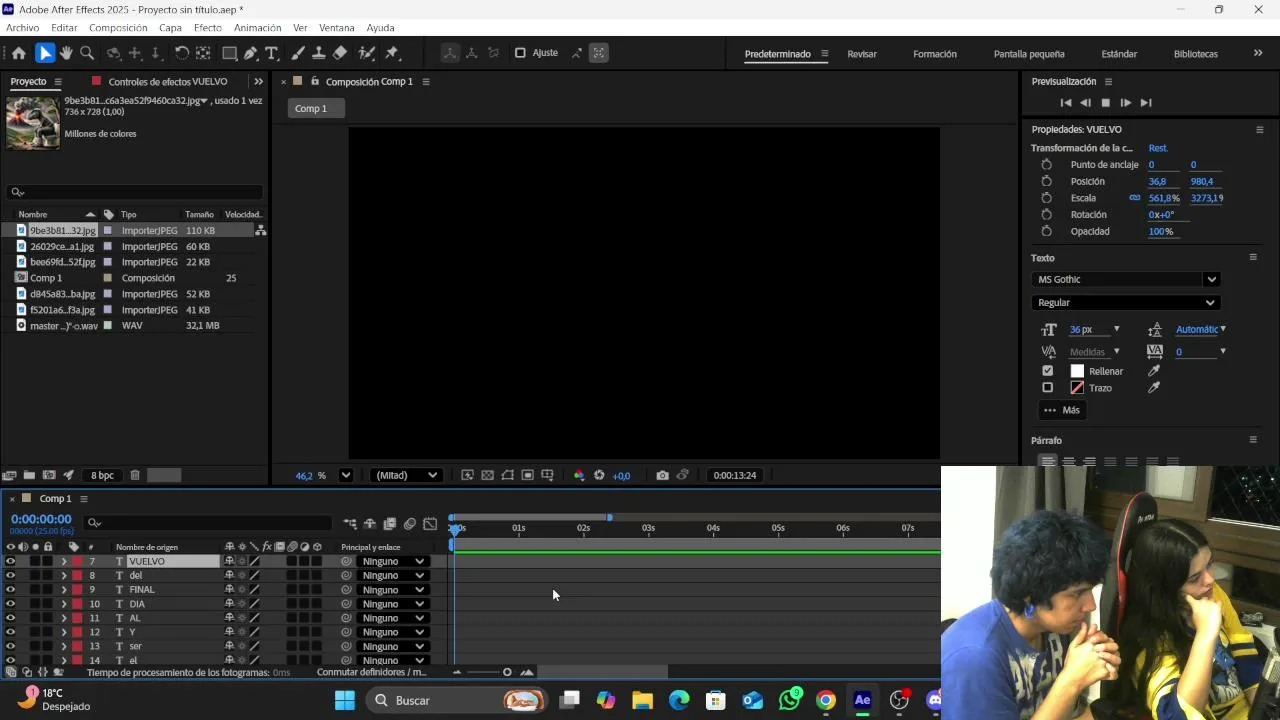Take a snapshot with the camera icon
Viewport: 1280px width, 720px height.
pos(662,476)
